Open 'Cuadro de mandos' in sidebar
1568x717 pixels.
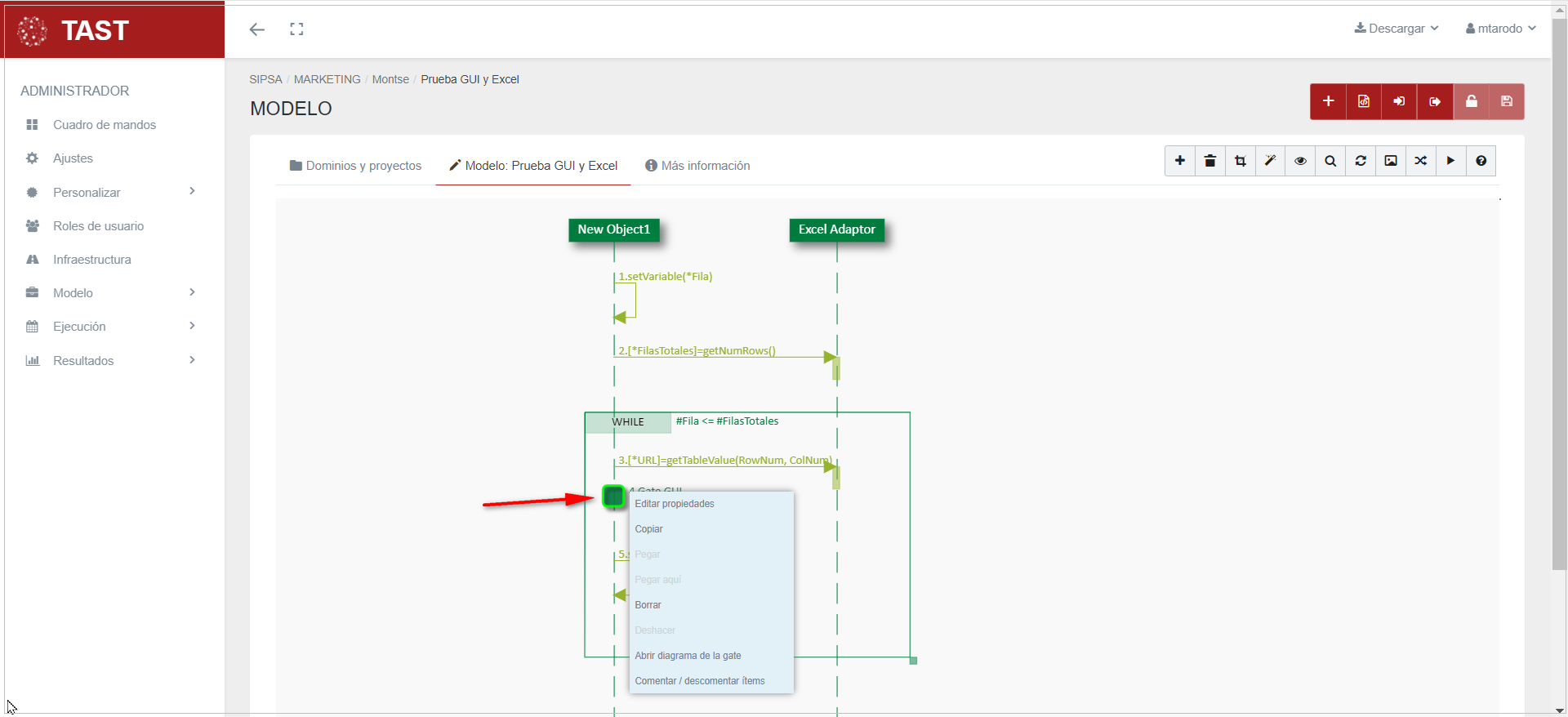tap(105, 125)
